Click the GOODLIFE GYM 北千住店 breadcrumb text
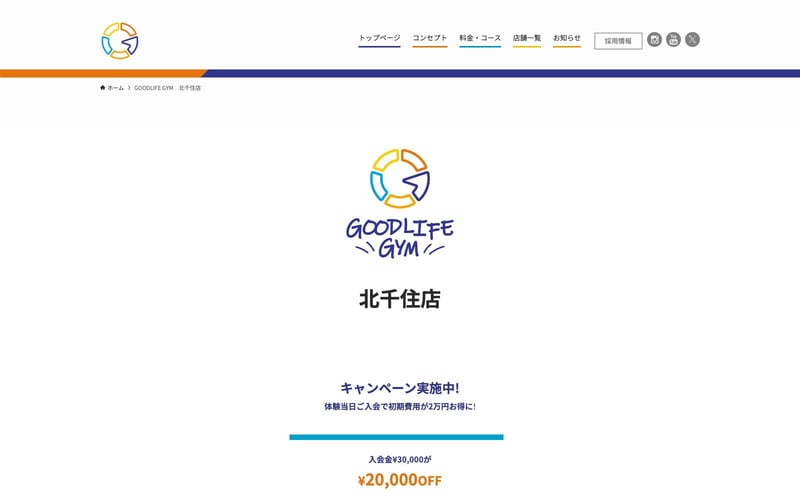 (x=167, y=88)
